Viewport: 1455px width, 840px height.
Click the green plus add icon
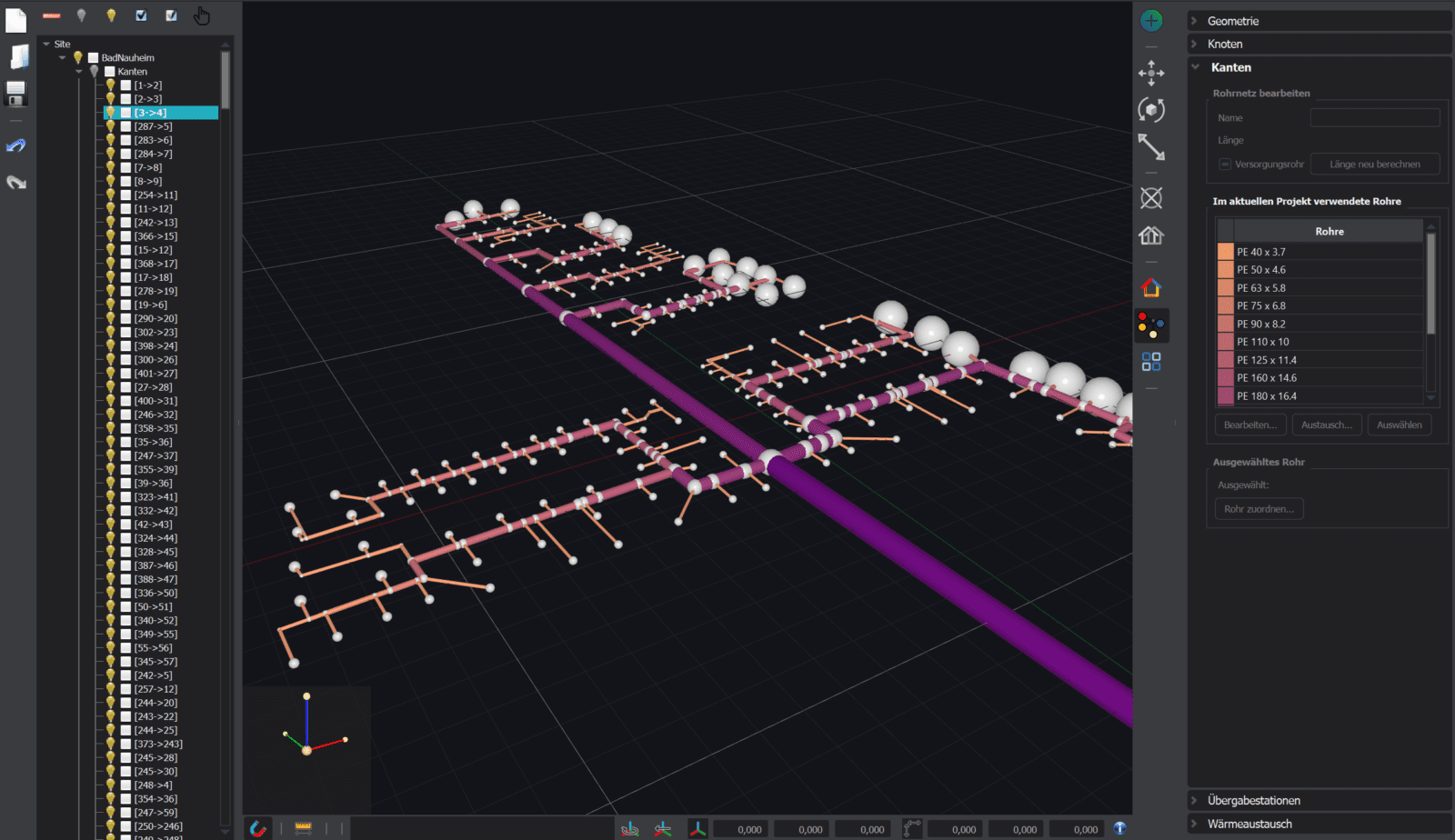point(1151,21)
